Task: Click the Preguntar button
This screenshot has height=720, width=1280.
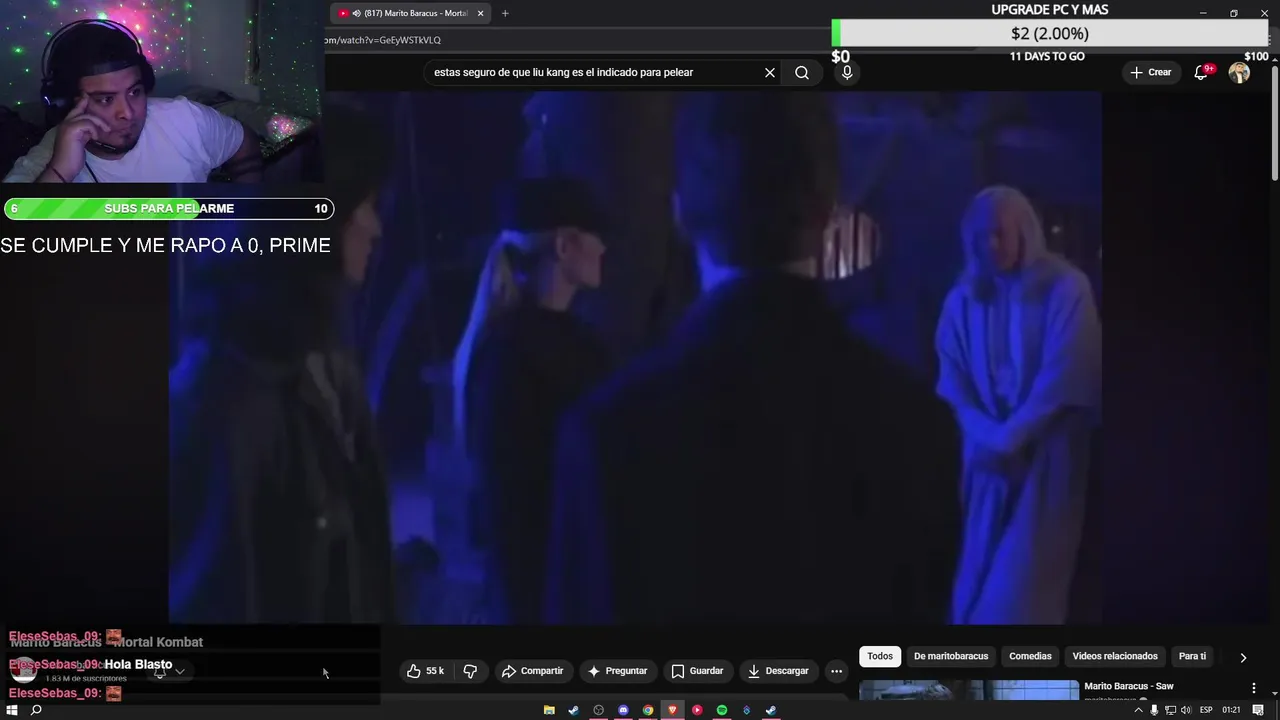Action: (617, 671)
